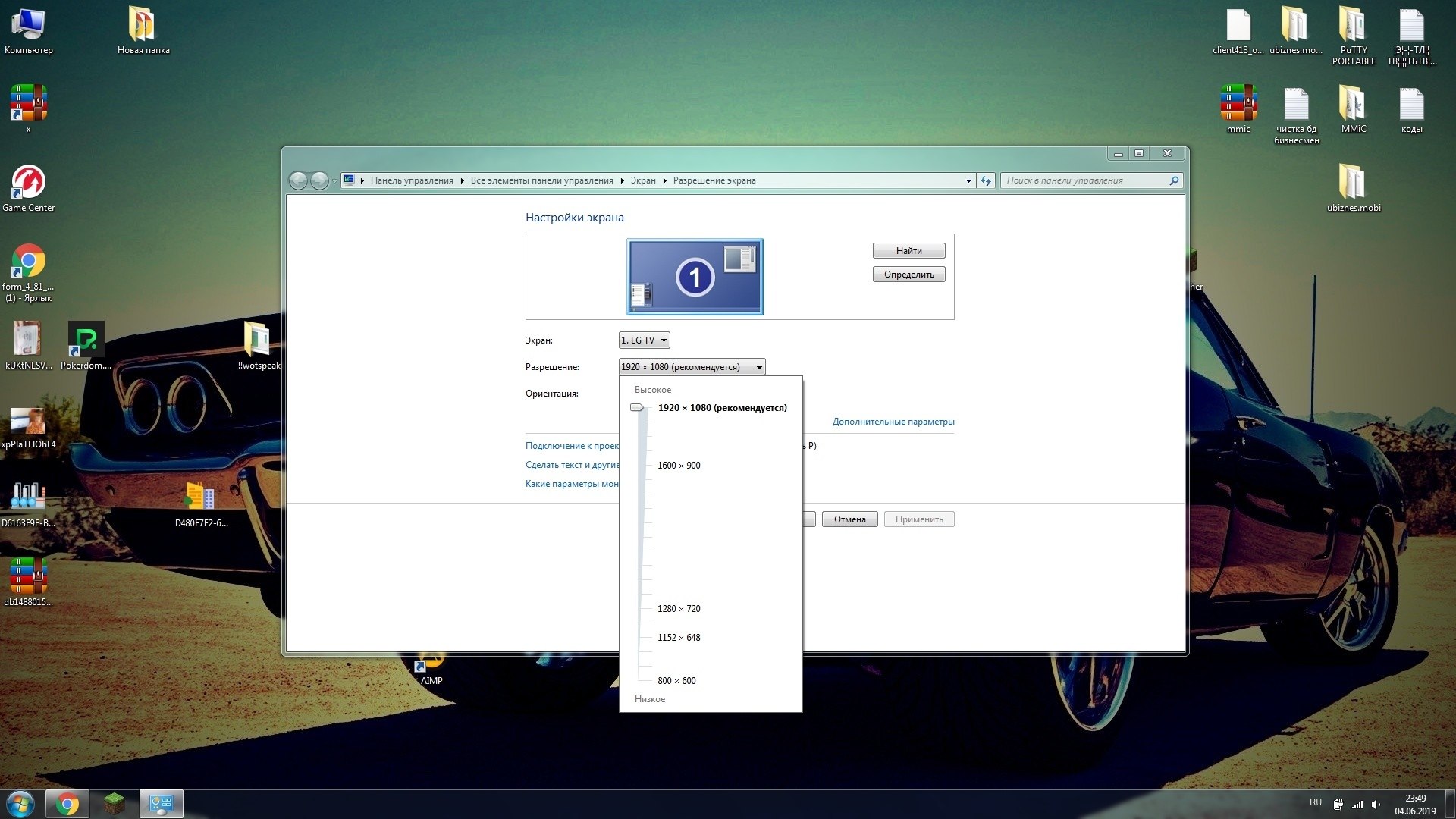Click the forward navigation arrow
This screenshot has width=1456, height=819.
pyautogui.click(x=319, y=180)
